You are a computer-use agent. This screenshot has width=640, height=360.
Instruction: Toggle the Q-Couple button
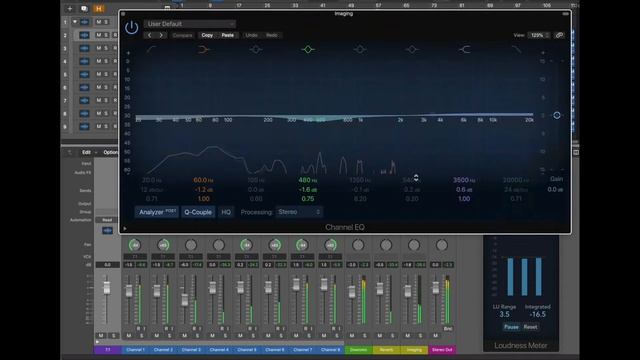(198, 212)
